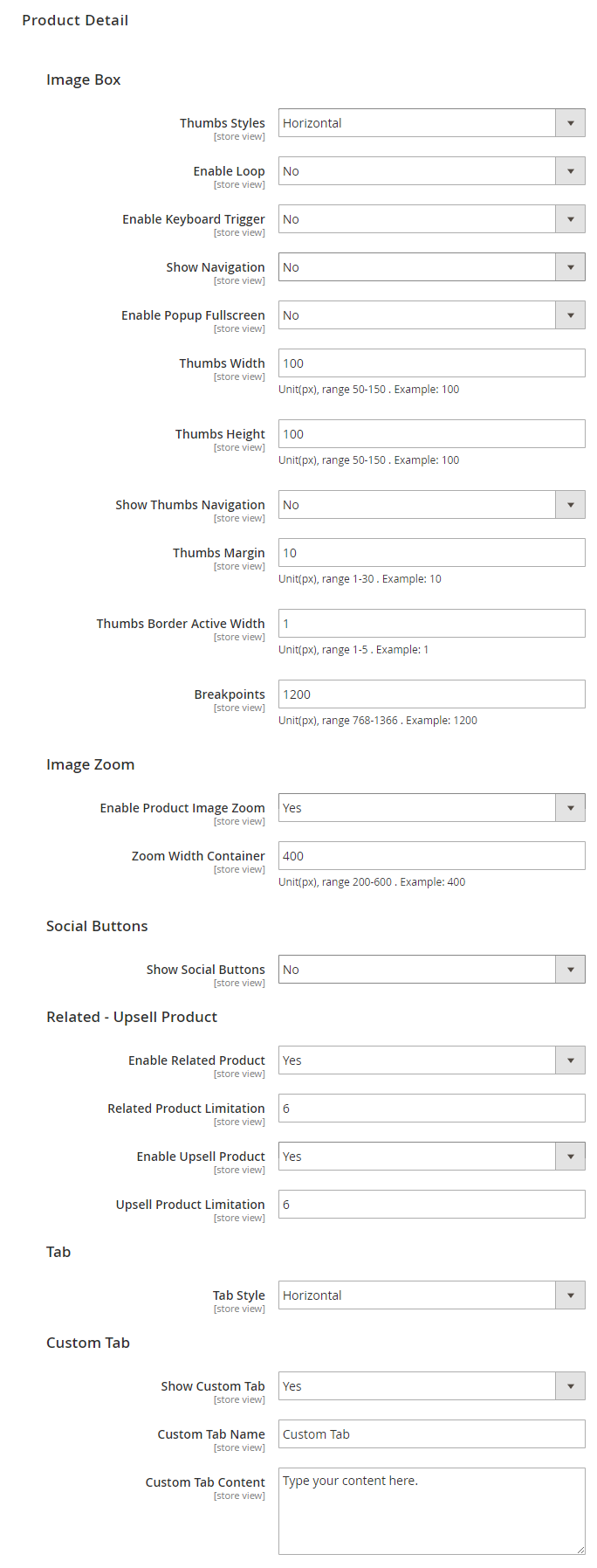Screen dimensions: 597x1568
Task: Click the Custom Tab Name field
Action: [x=431, y=1434]
